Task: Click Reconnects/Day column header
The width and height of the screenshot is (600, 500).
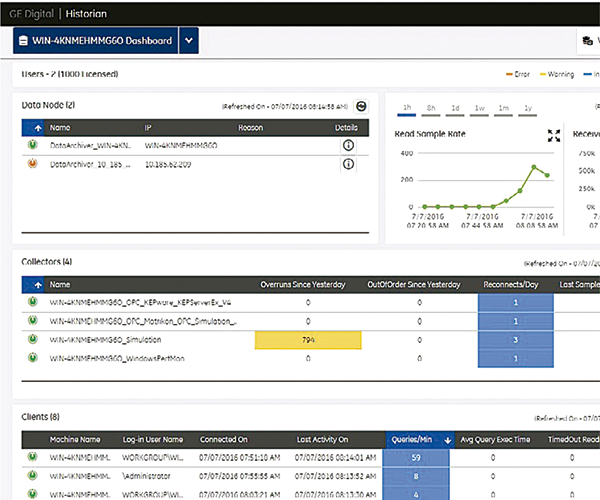Action: 511,285
